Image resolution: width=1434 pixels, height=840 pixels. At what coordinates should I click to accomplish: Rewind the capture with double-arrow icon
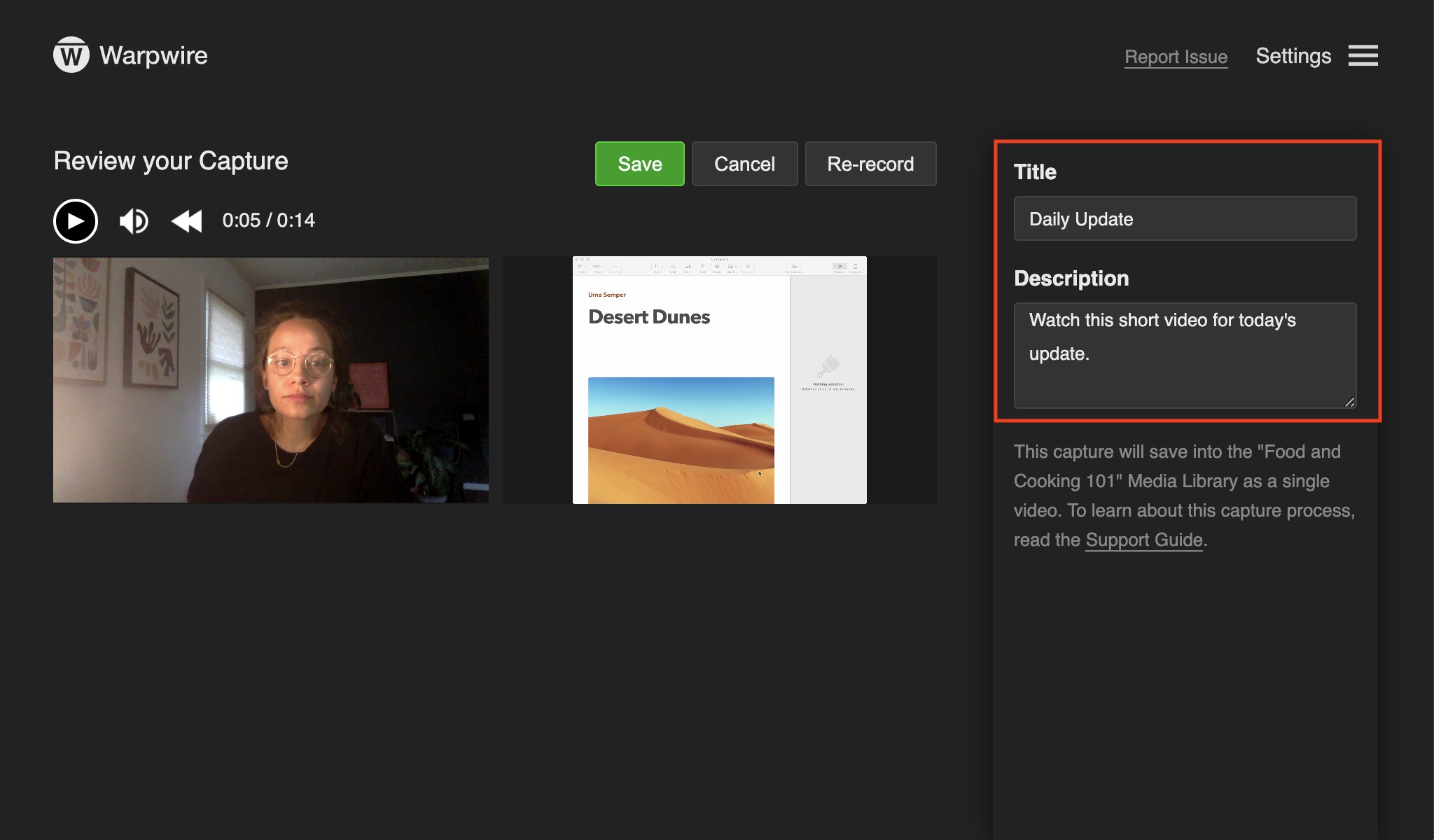[x=186, y=221]
